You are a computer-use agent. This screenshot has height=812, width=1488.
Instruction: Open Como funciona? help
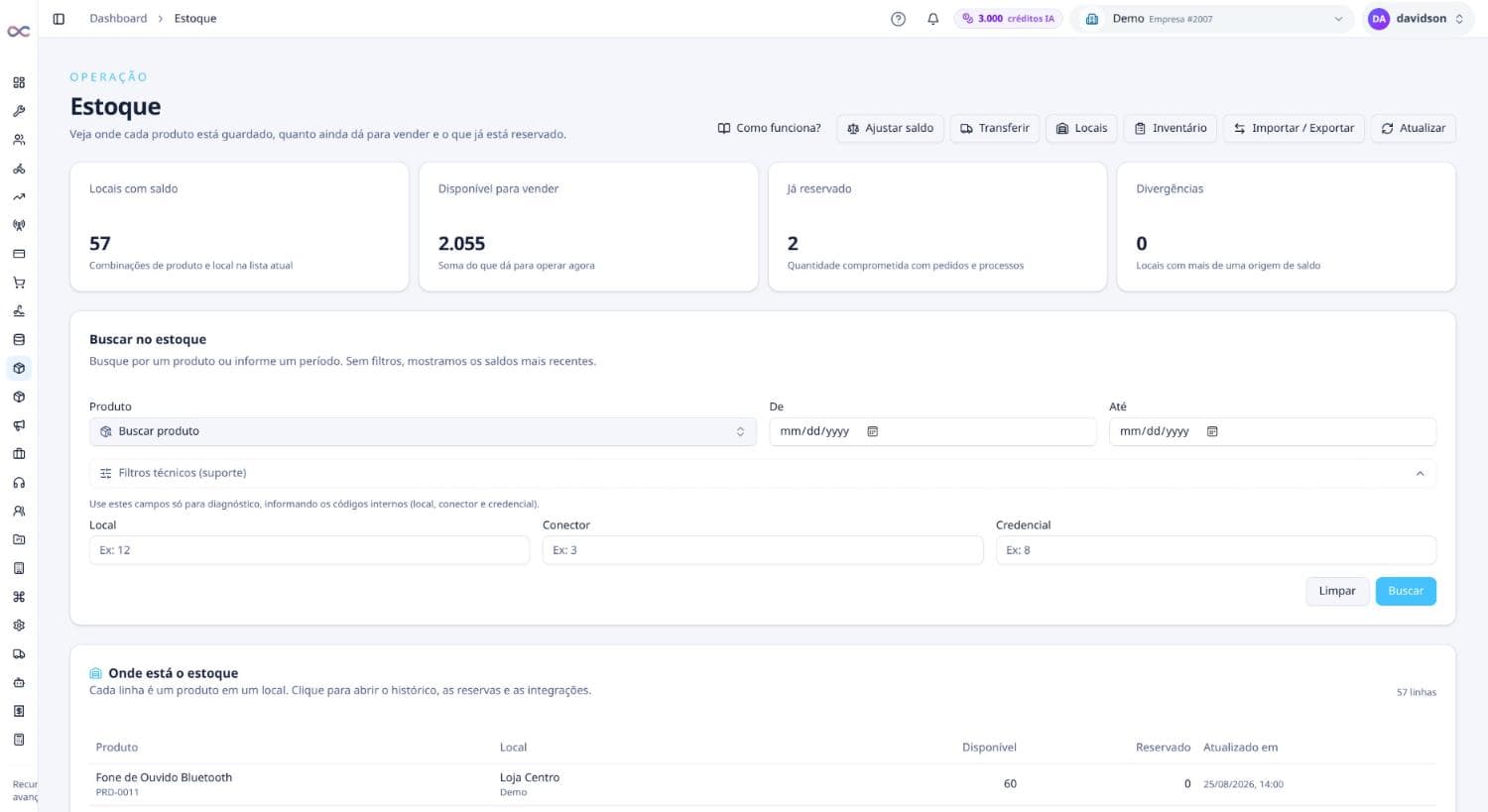pos(770,128)
